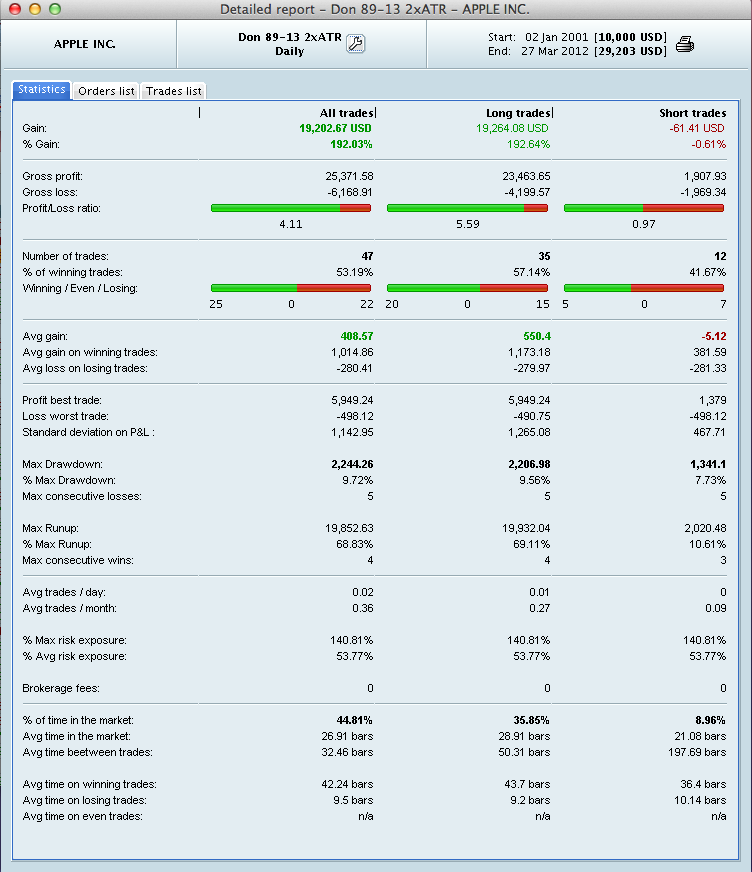This screenshot has height=872, width=752.
Task: Click the Avg gain value 408.57
Action: [x=357, y=336]
